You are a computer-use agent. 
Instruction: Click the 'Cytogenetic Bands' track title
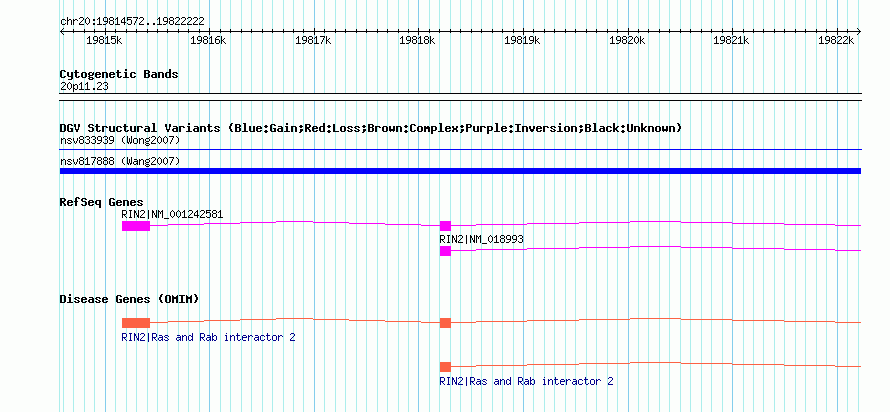pos(119,74)
